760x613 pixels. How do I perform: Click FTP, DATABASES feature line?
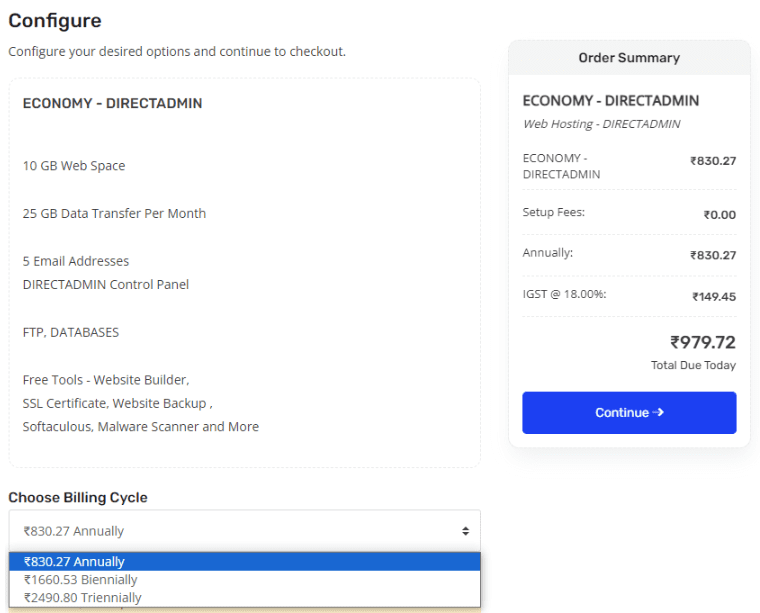pos(71,332)
